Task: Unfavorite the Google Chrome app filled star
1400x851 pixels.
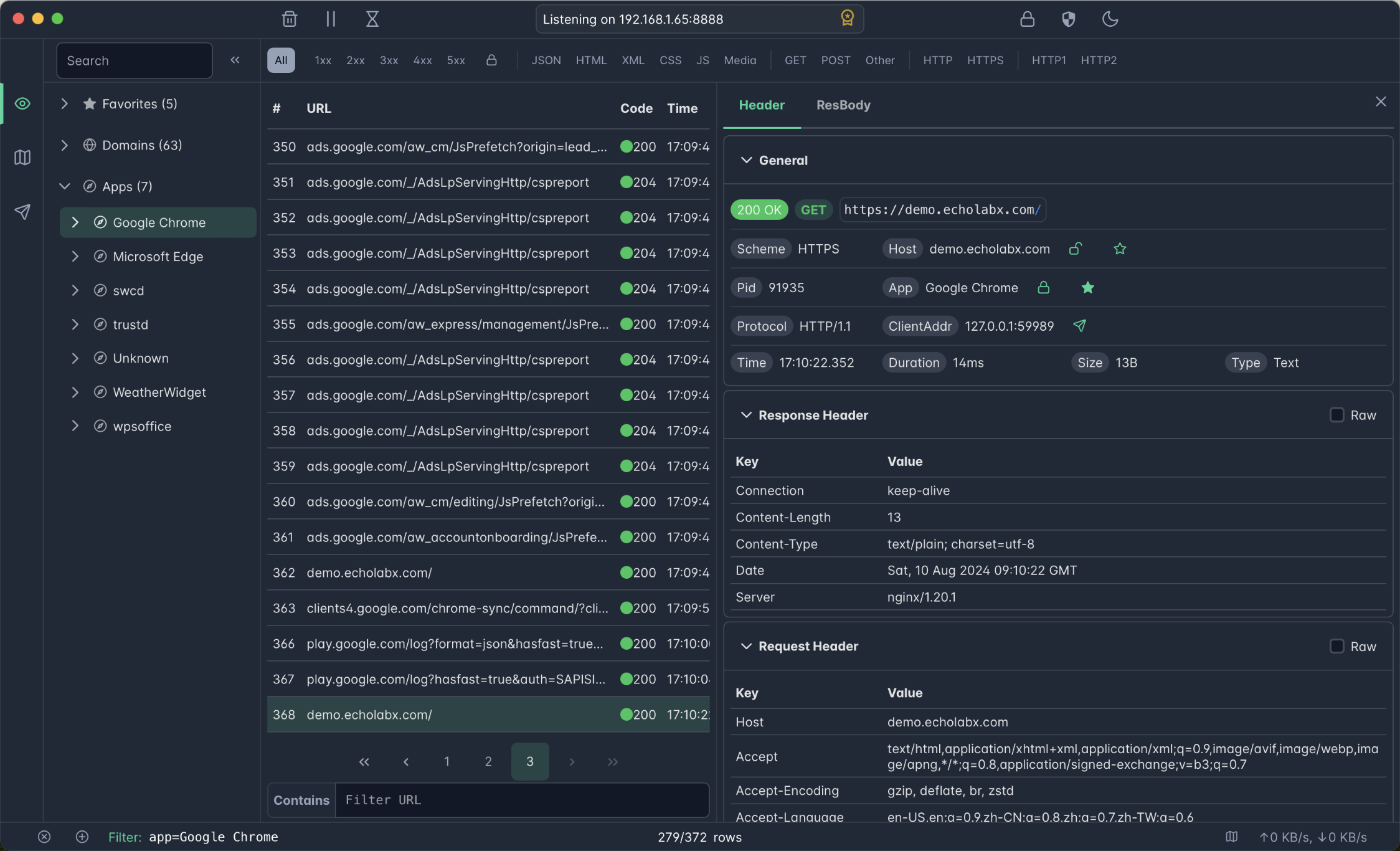Action: (1087, 287)
